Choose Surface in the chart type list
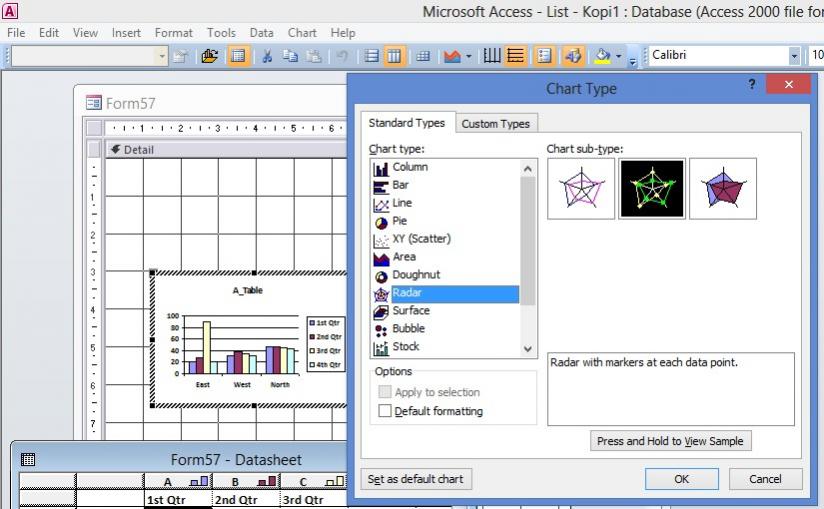The height and width of the screenshot is (509, 824). point(446,310)
